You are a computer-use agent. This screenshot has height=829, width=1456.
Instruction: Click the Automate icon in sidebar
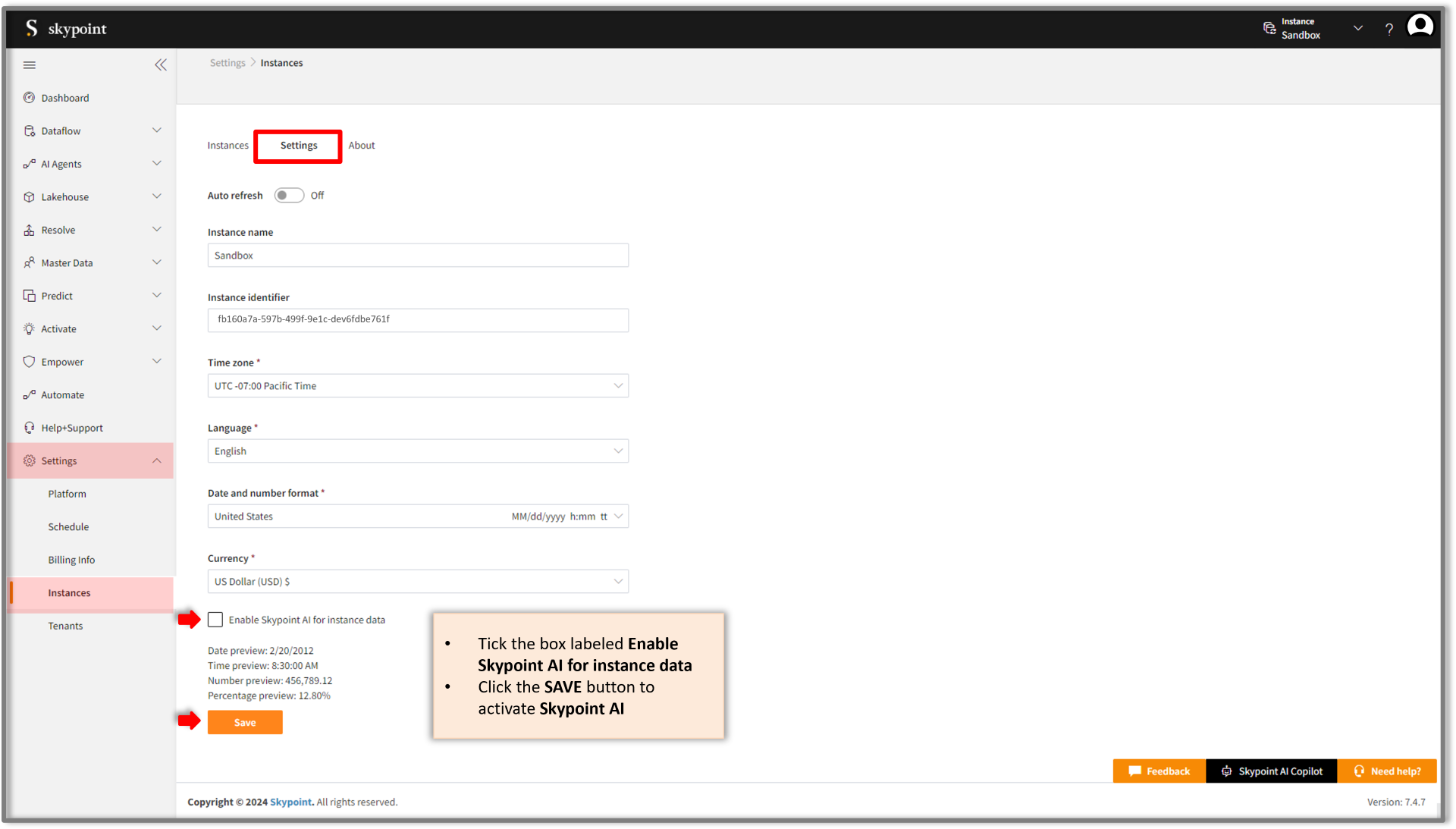coord(29,394)
